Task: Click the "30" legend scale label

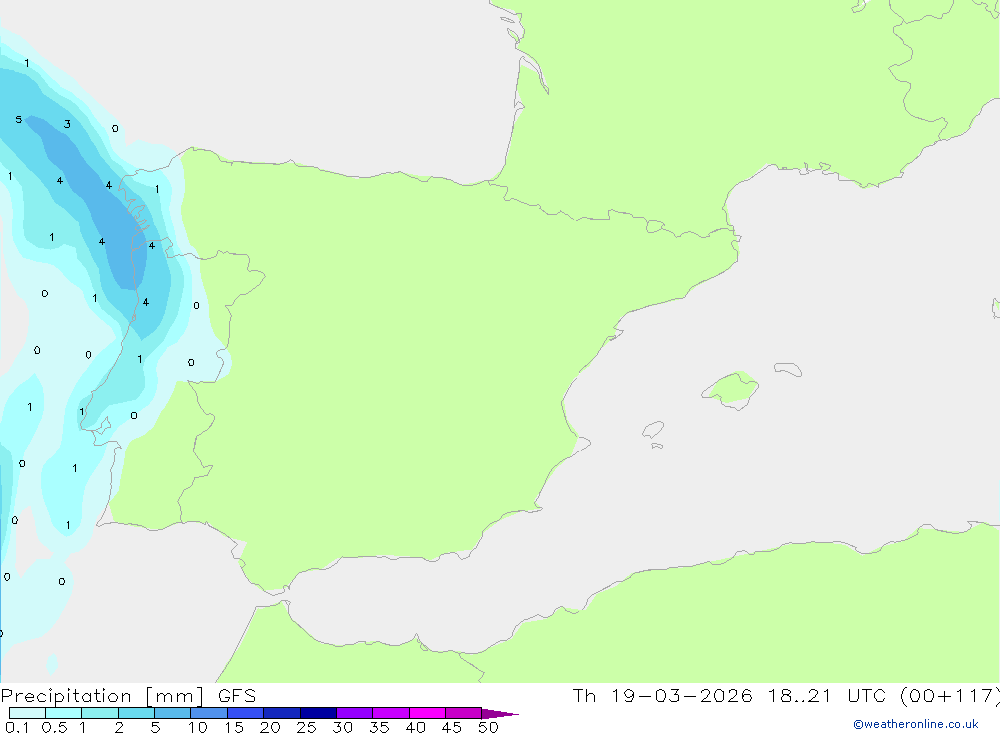Action: [343, 727]
